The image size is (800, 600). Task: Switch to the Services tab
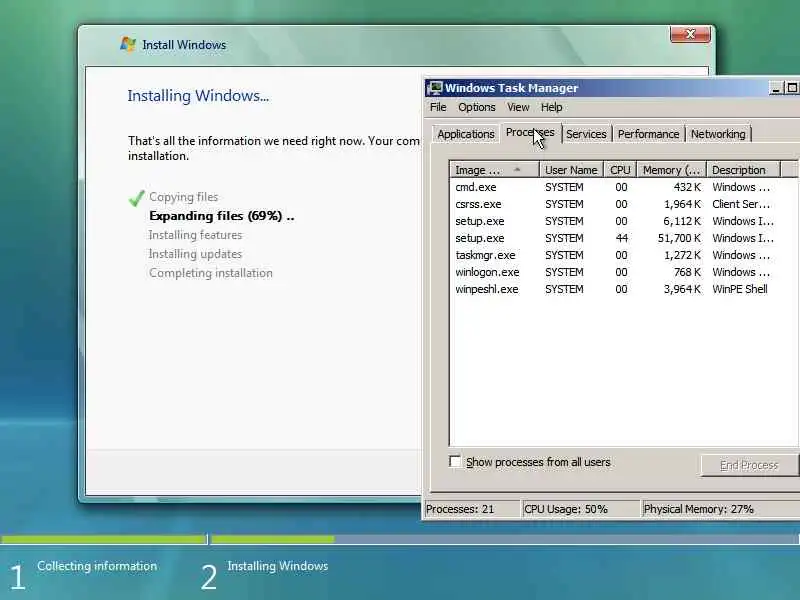pos(586,134)
